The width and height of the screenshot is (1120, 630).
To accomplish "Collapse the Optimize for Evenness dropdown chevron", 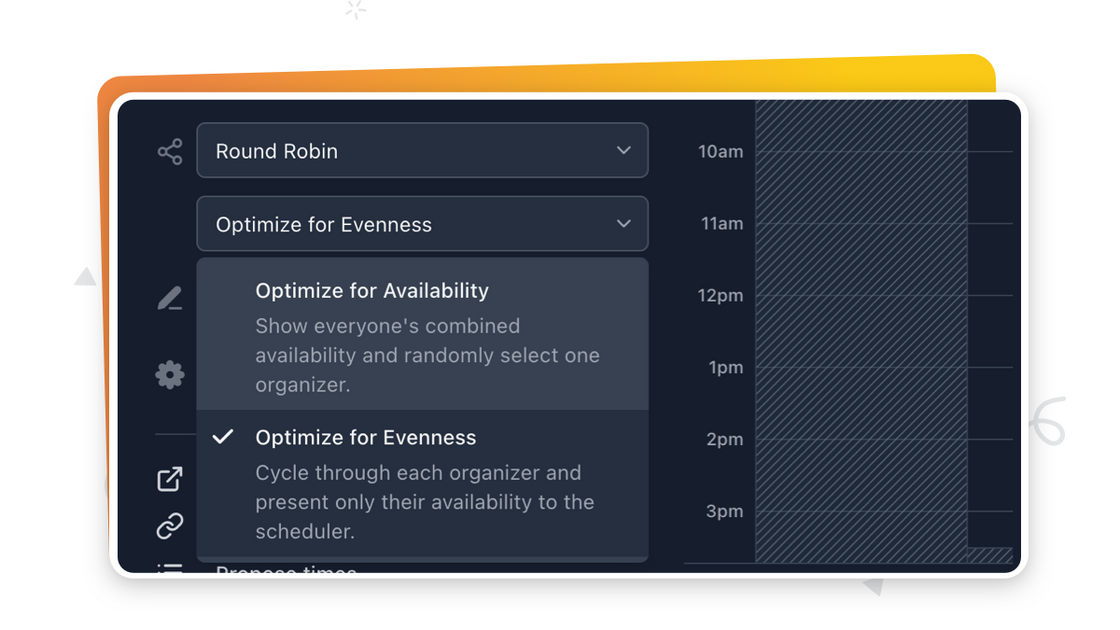I will point(623,224).
